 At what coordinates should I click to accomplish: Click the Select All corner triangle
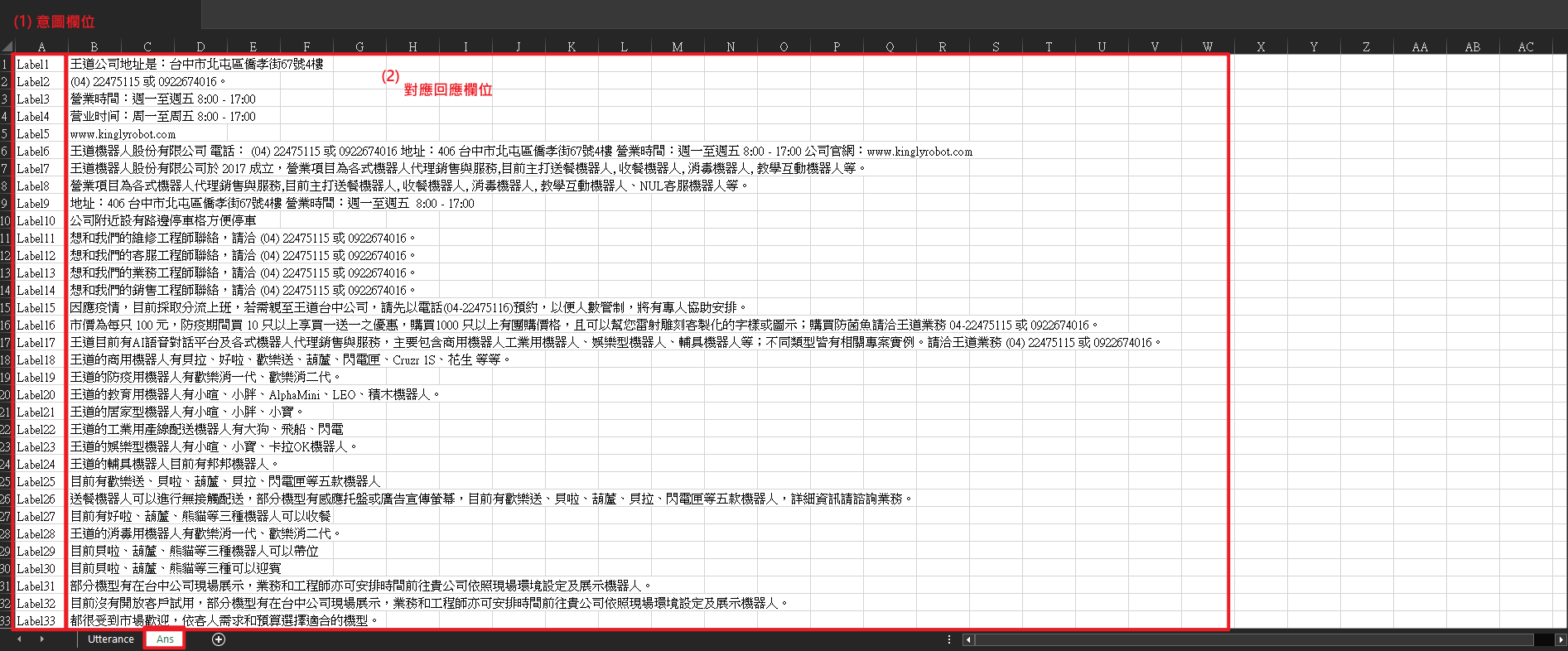(7, 47)
